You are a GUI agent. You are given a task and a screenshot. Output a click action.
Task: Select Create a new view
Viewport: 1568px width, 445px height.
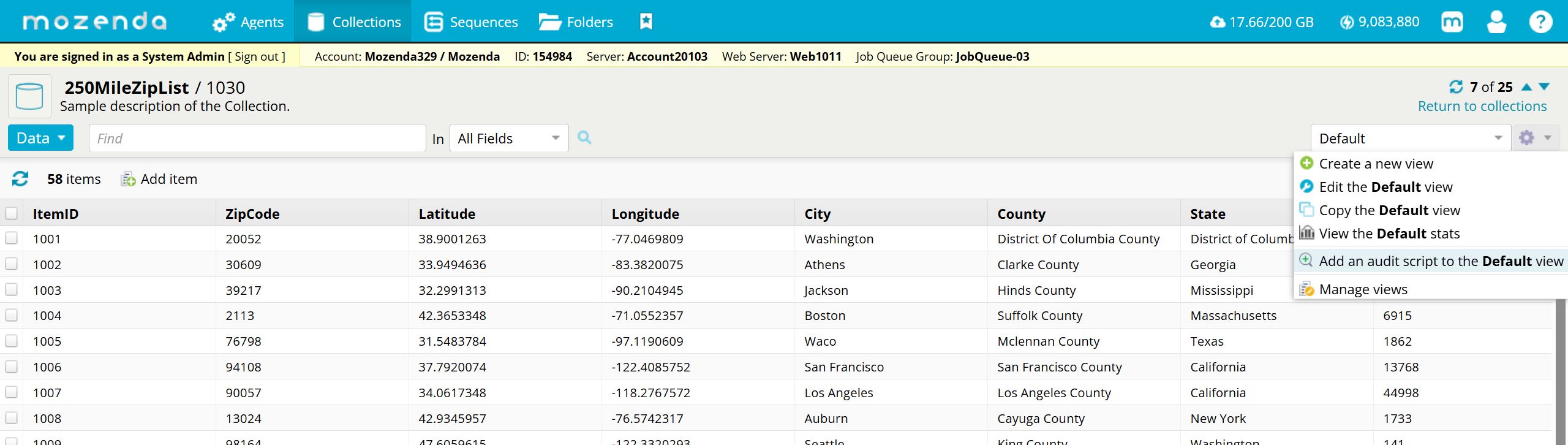tap(1376, 164)
